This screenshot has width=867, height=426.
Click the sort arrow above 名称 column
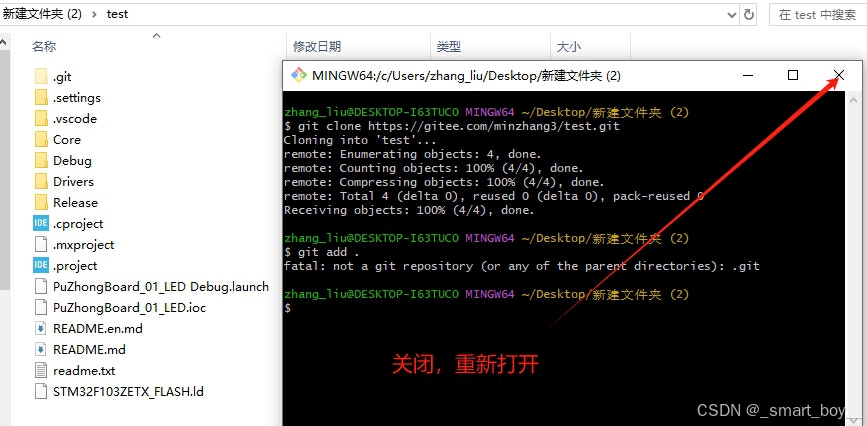pyautogui.click(x=156, y=35)
